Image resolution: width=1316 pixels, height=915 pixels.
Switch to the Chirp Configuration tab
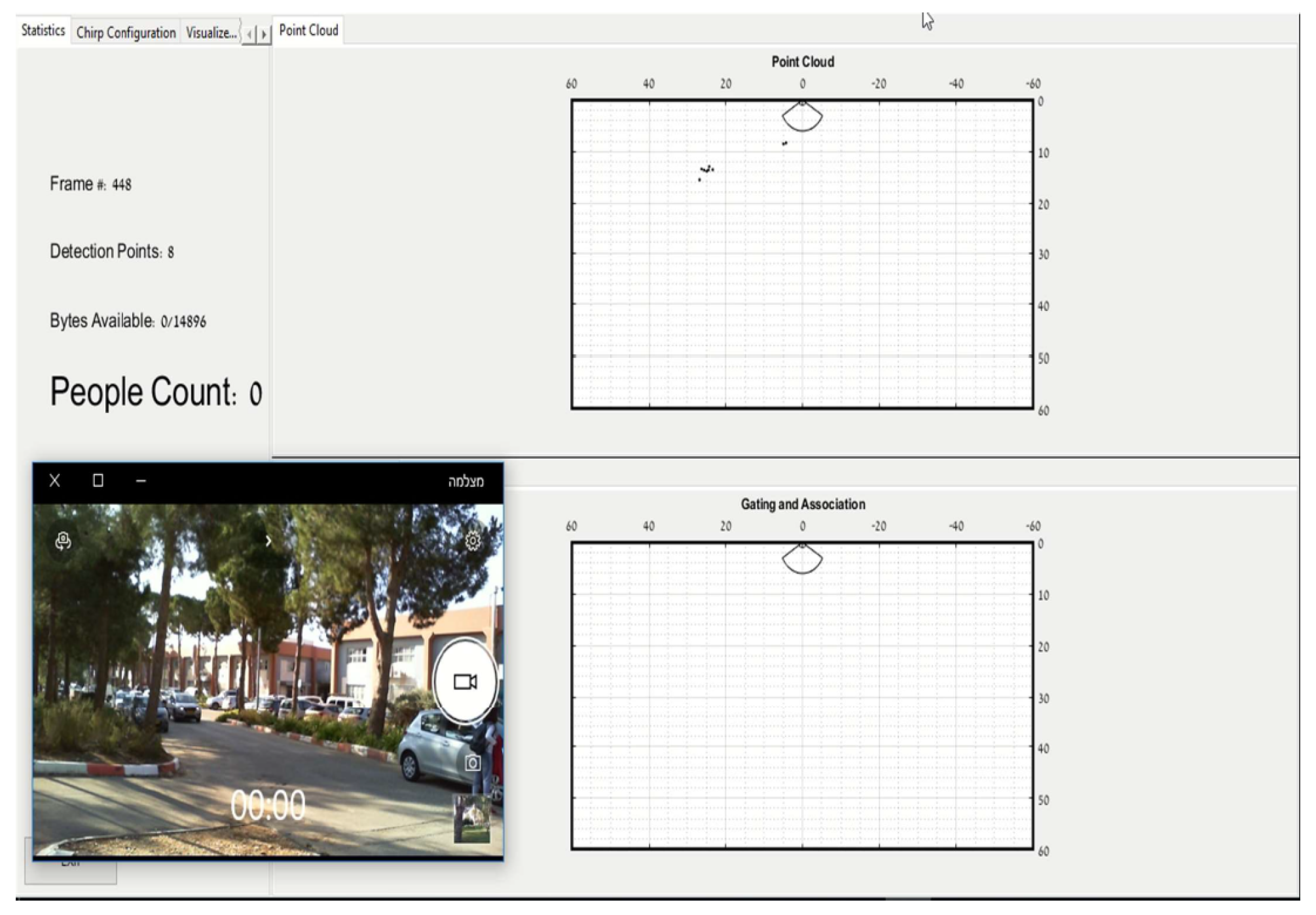(126, 33)
